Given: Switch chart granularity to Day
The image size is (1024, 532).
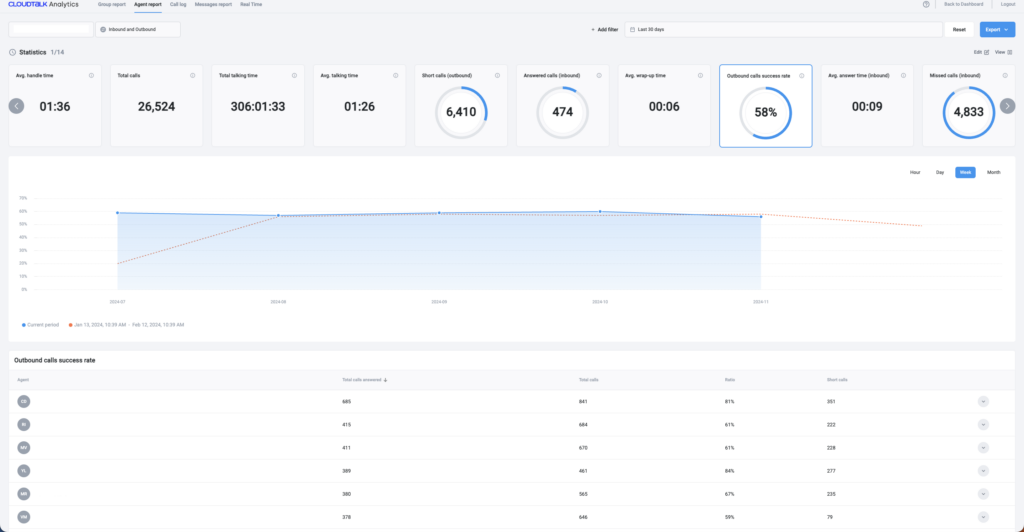Looking at the screenshot, I should tap(939, 172).
